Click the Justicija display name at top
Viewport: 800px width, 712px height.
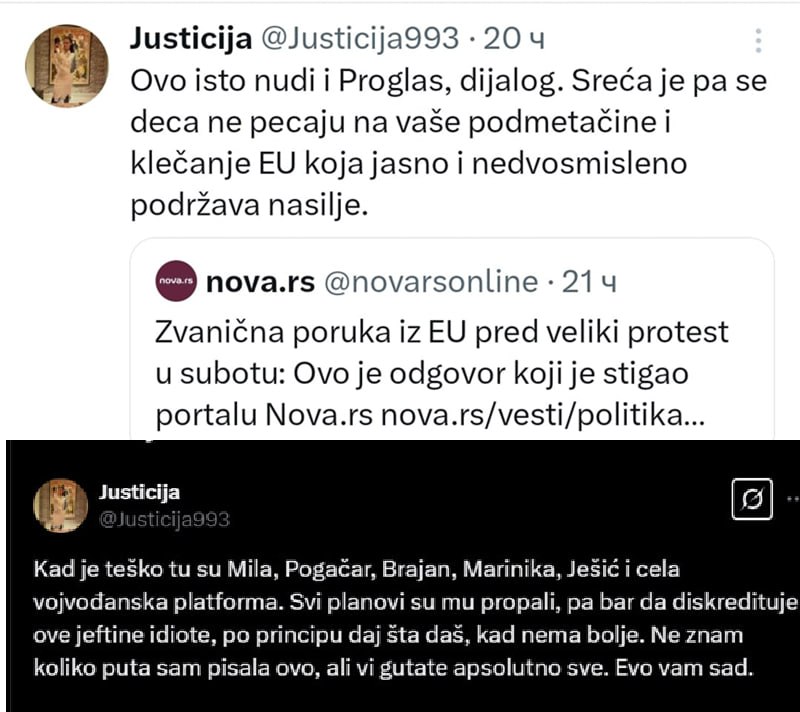click(x=191, y=39)
